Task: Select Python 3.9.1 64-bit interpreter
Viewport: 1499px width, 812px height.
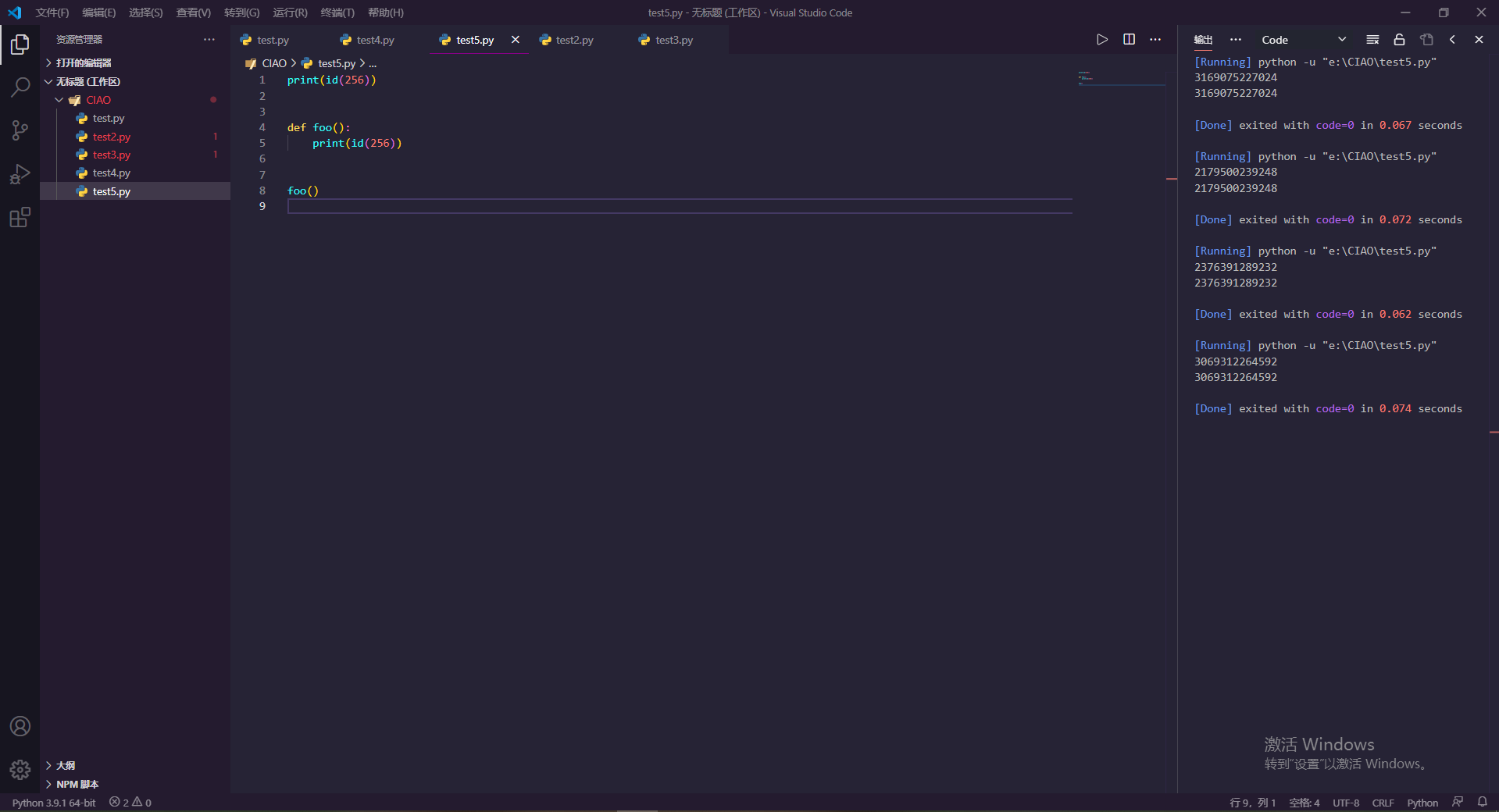Action: pyautogui.click(x=54, y=803)
